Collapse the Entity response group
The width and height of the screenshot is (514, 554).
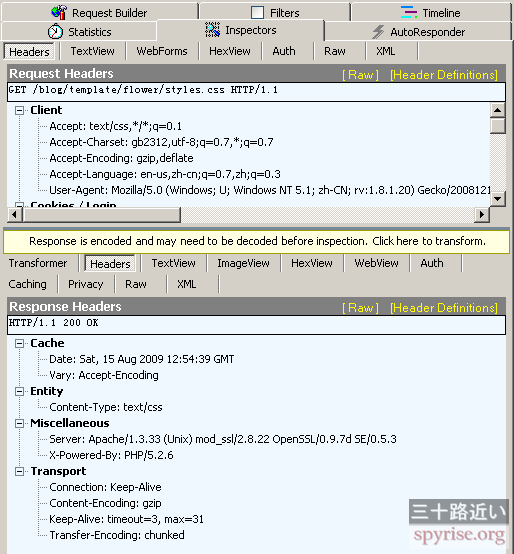click(x=19, y=391)
